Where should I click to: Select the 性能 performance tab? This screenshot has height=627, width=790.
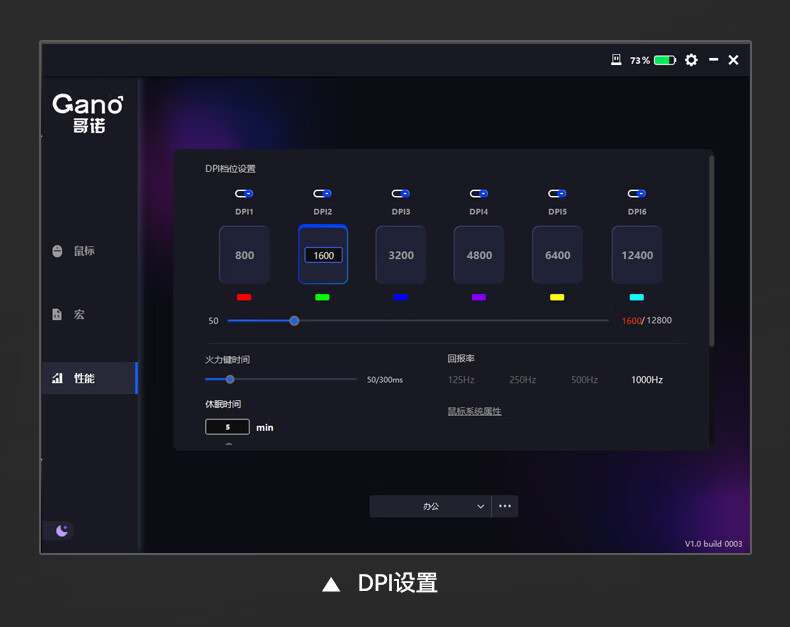[x=84, y=378]
